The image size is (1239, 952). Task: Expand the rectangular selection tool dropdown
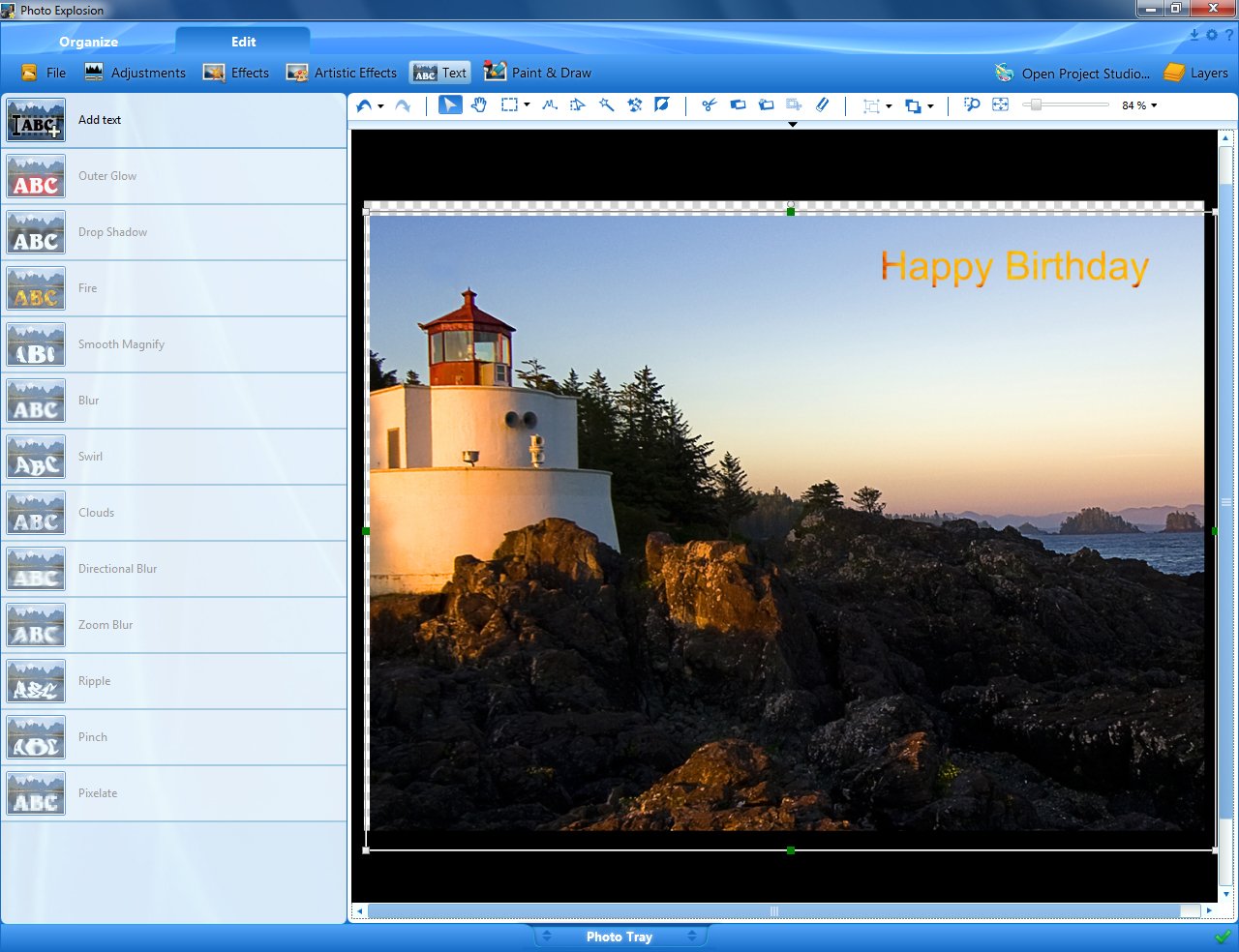click(527, 105)
